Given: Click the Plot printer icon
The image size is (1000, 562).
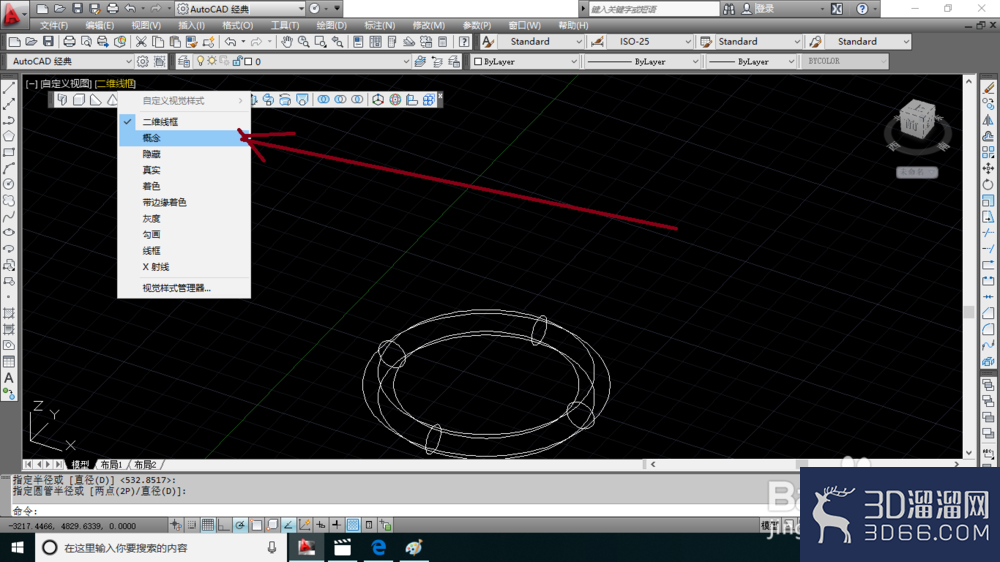Looking at the screenshot, I should [69, 42].
